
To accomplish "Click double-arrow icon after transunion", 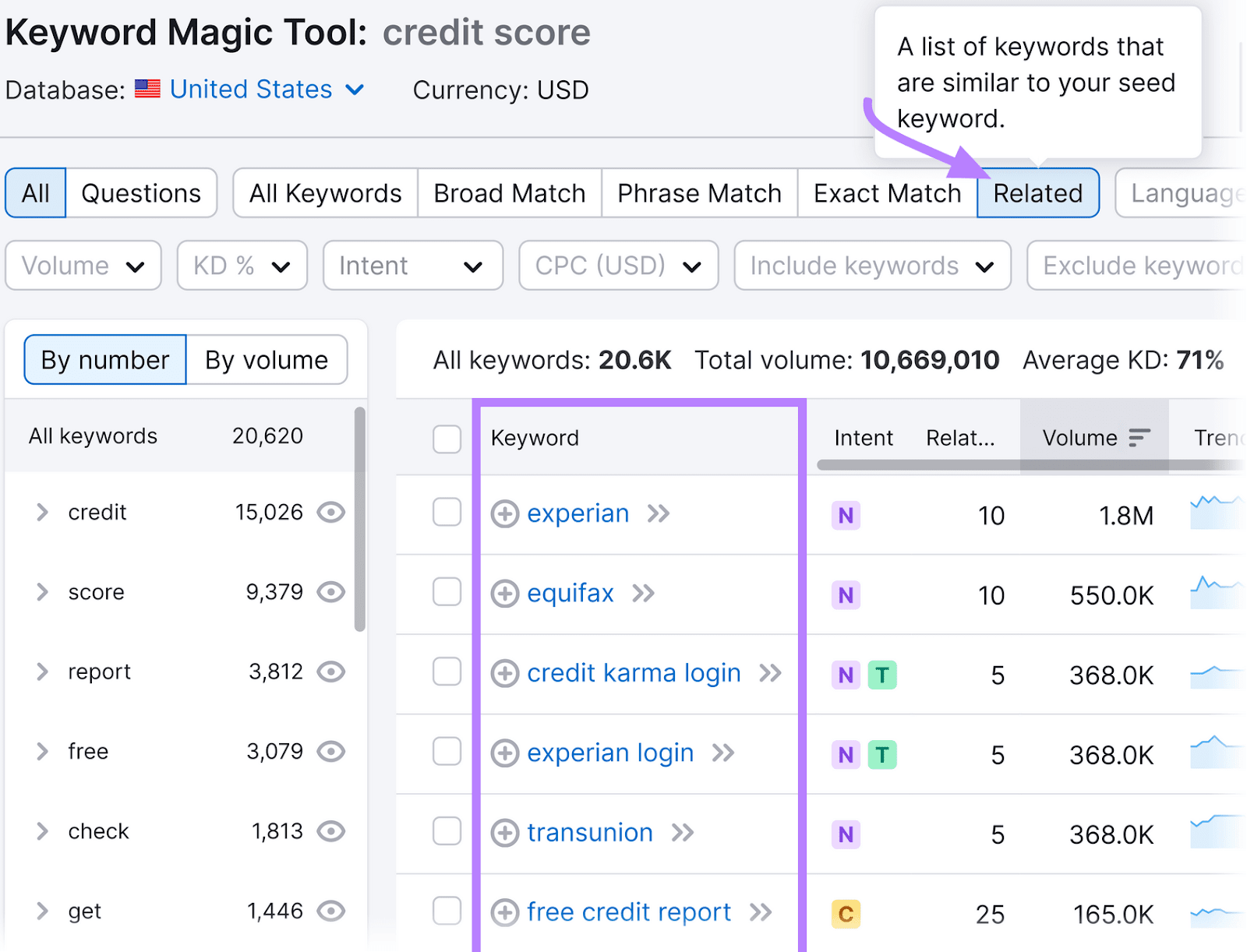I will coord(683,833).
